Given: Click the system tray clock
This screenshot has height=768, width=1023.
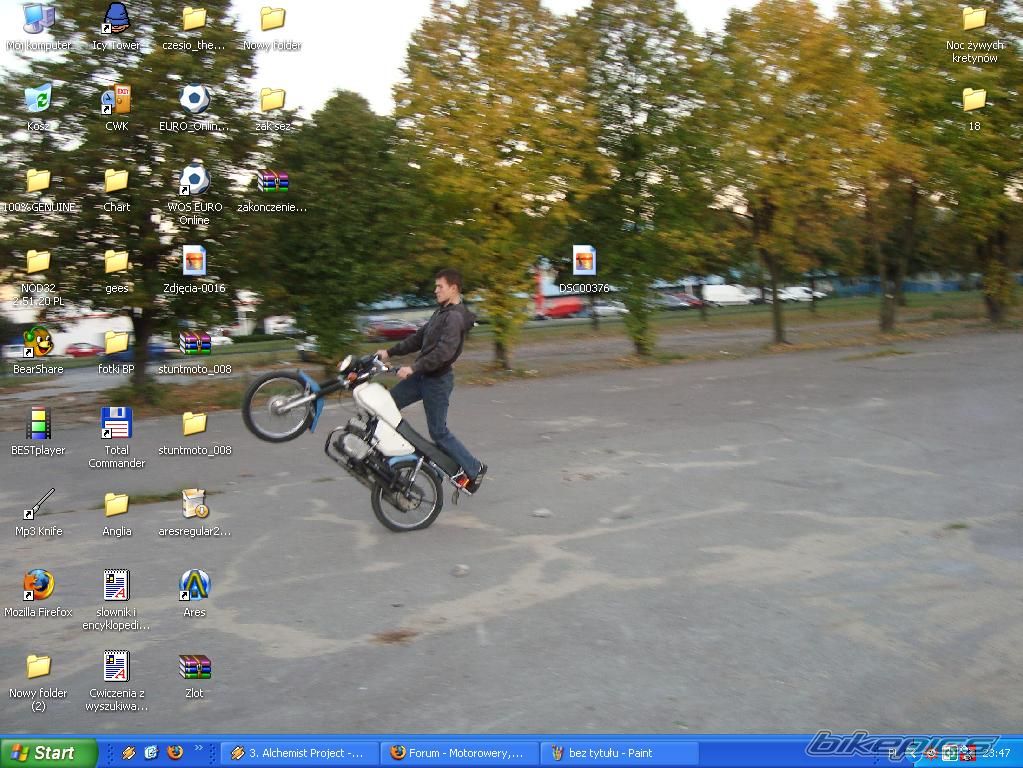Looking at the screenshot, I should coord(996,753).
